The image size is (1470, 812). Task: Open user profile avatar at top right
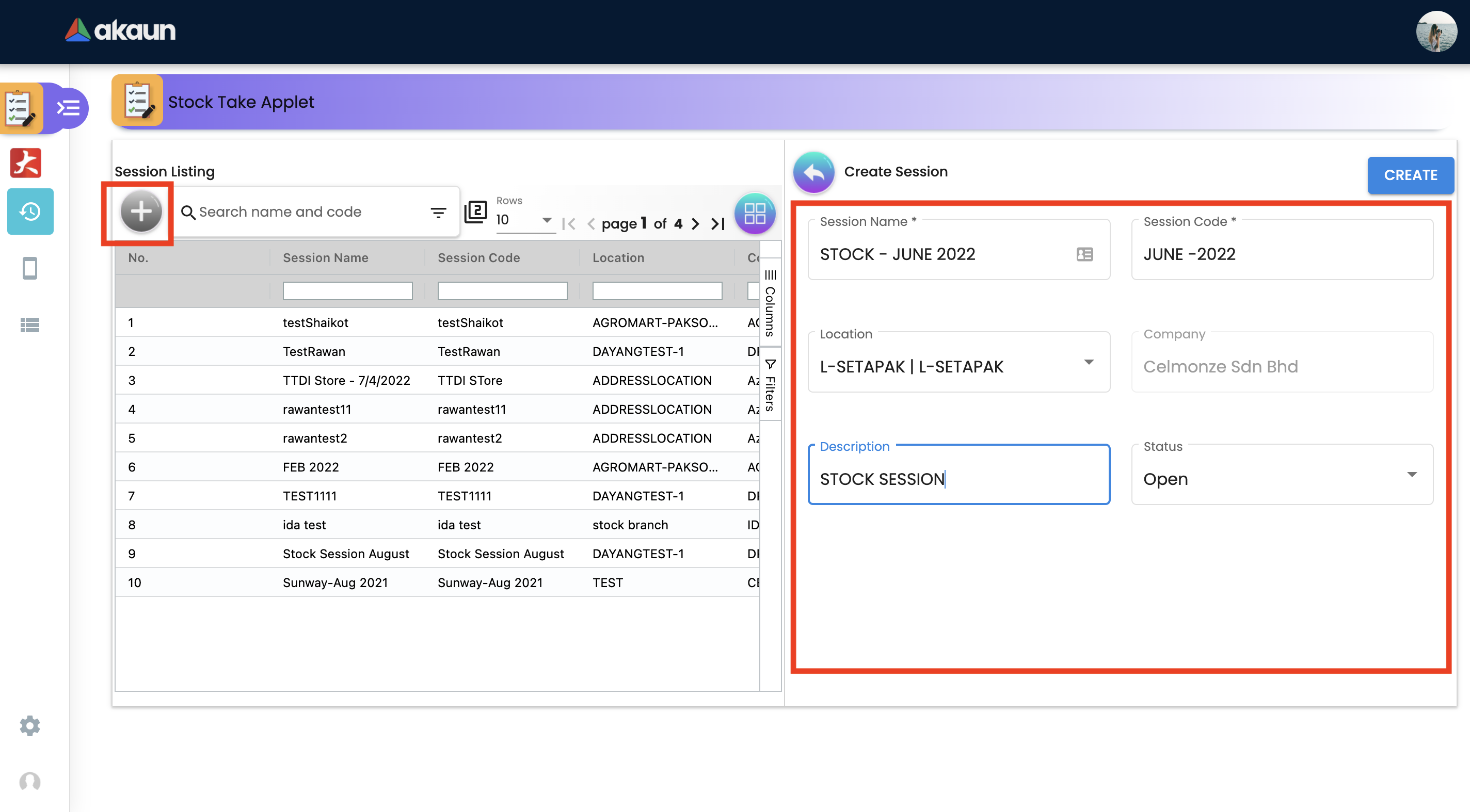[1436, 32]
